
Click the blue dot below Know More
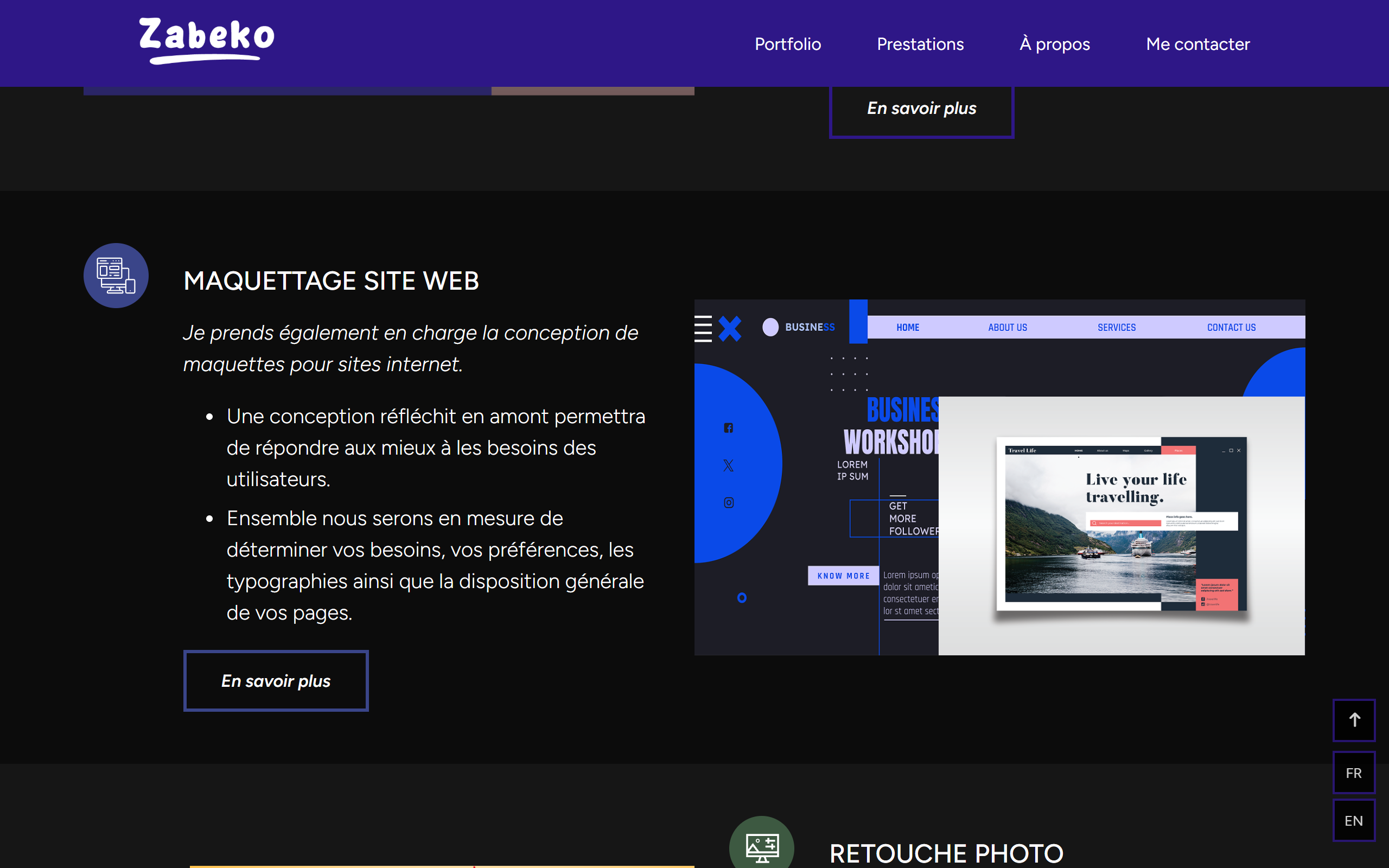point(742,598)
